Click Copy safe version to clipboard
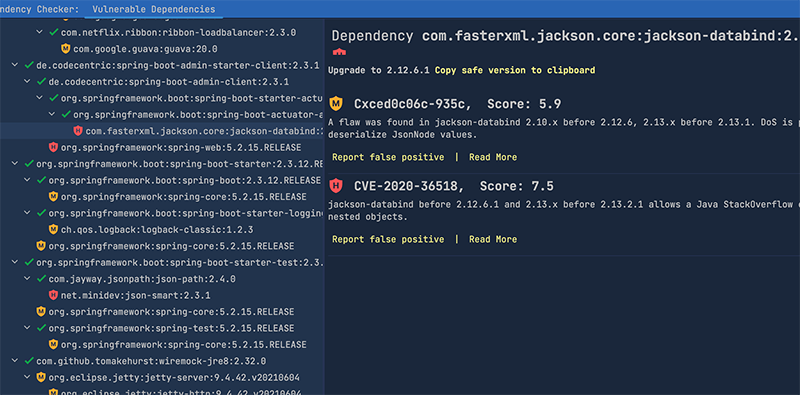 (x=514, y=70)
